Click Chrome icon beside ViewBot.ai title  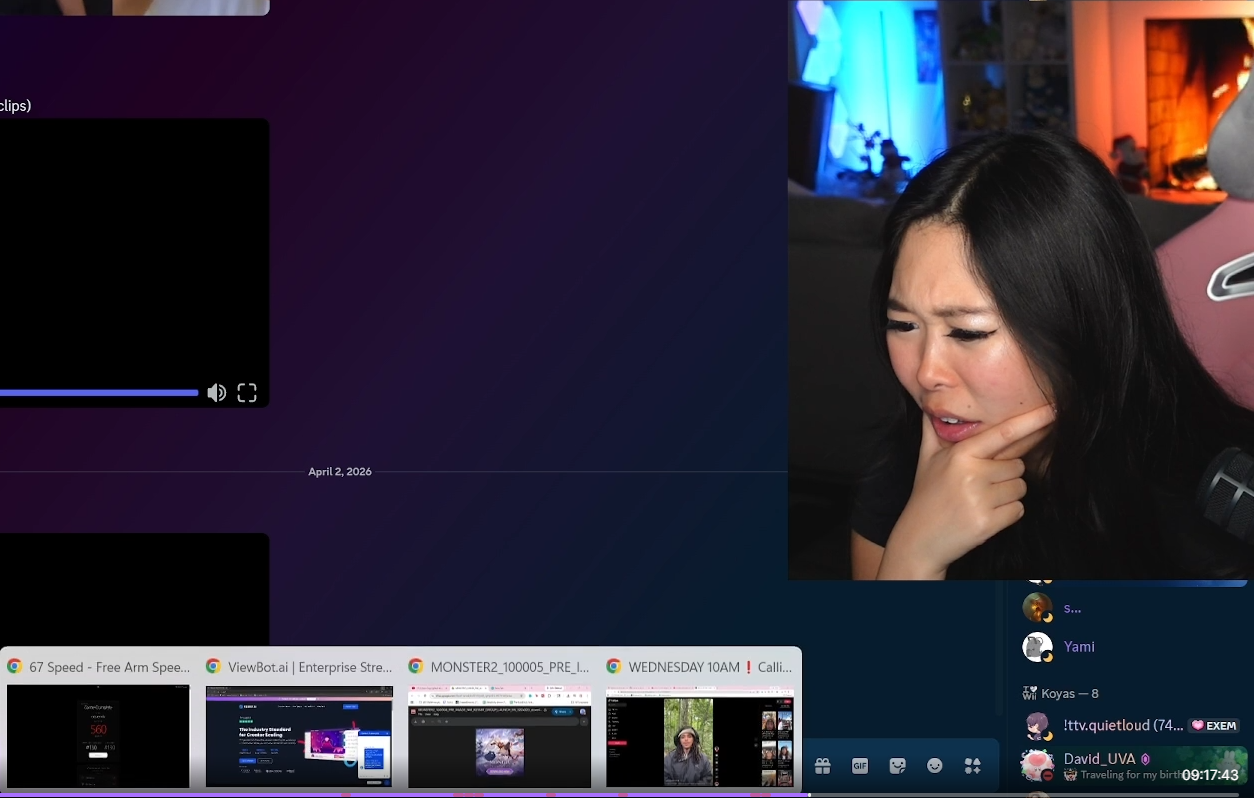[213, 667]
